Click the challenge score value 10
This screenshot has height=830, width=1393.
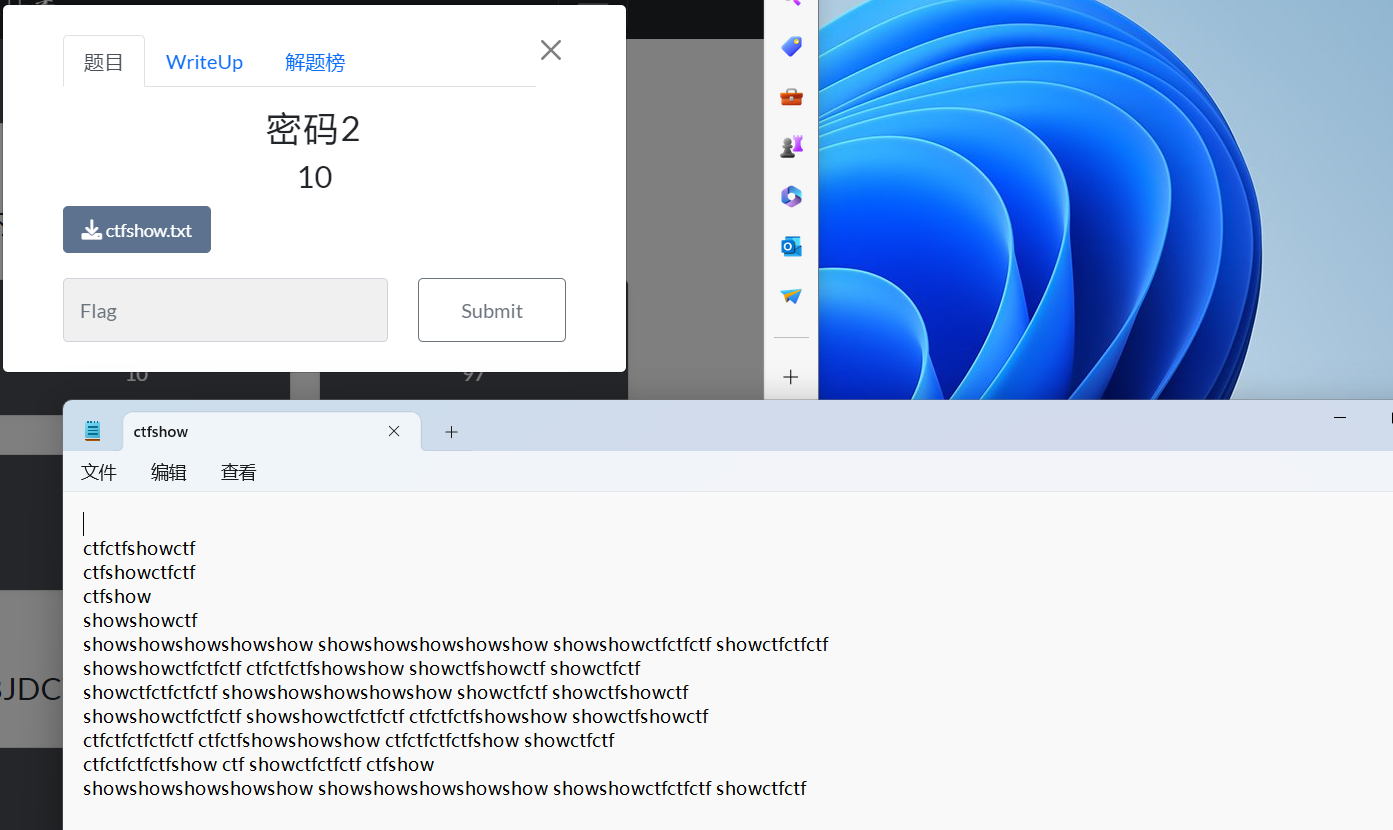314,178
